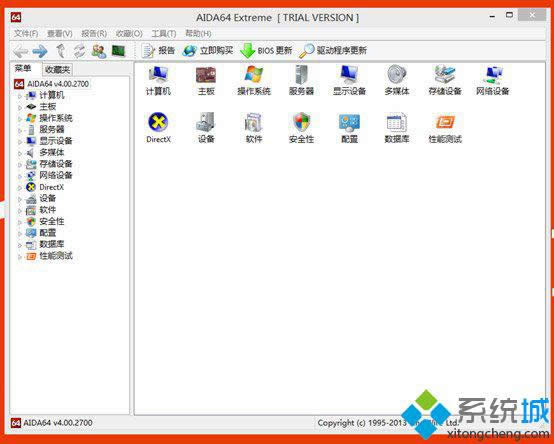Click the refresh icon in toolbar
Viewport: 554px width, 444px height.
pyautogui.click(x=79, y=51)
